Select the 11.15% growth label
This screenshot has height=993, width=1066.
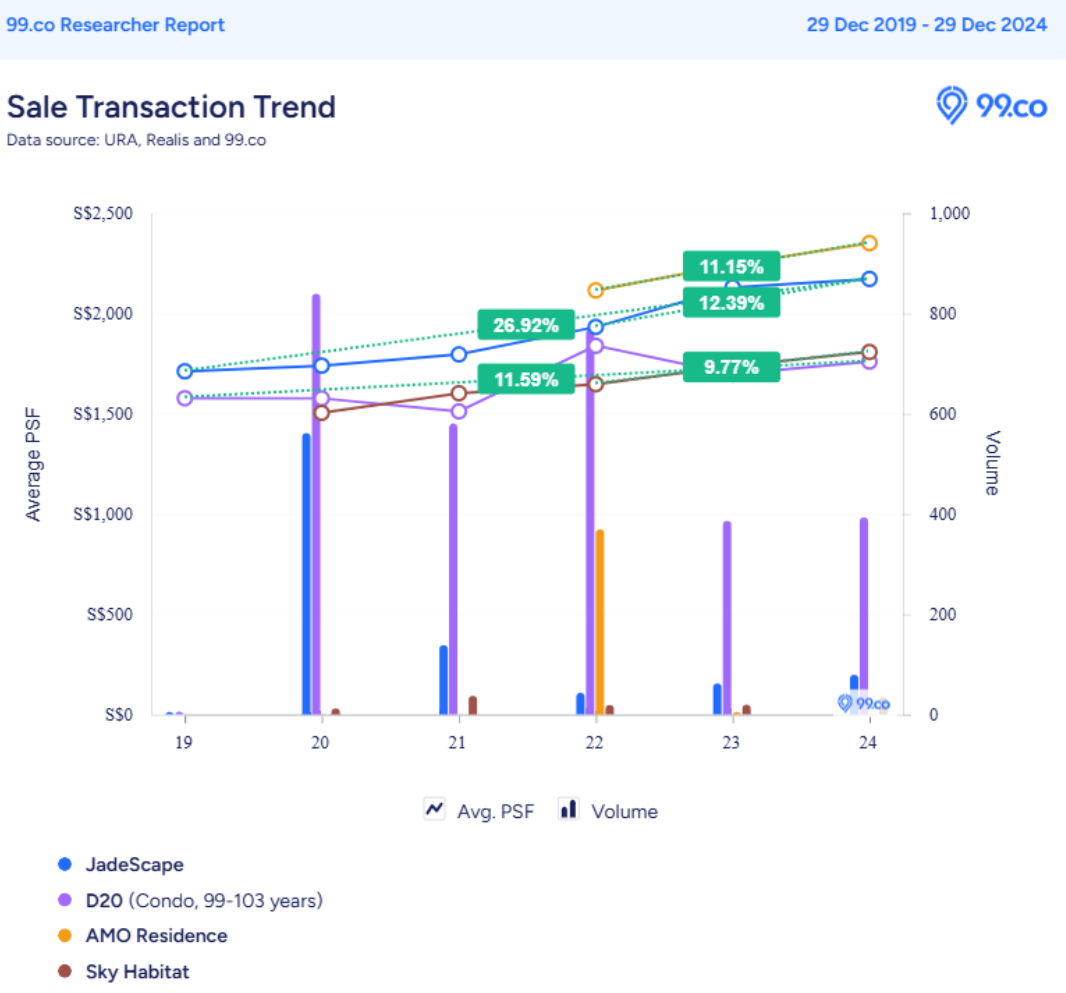coord(731,267)
